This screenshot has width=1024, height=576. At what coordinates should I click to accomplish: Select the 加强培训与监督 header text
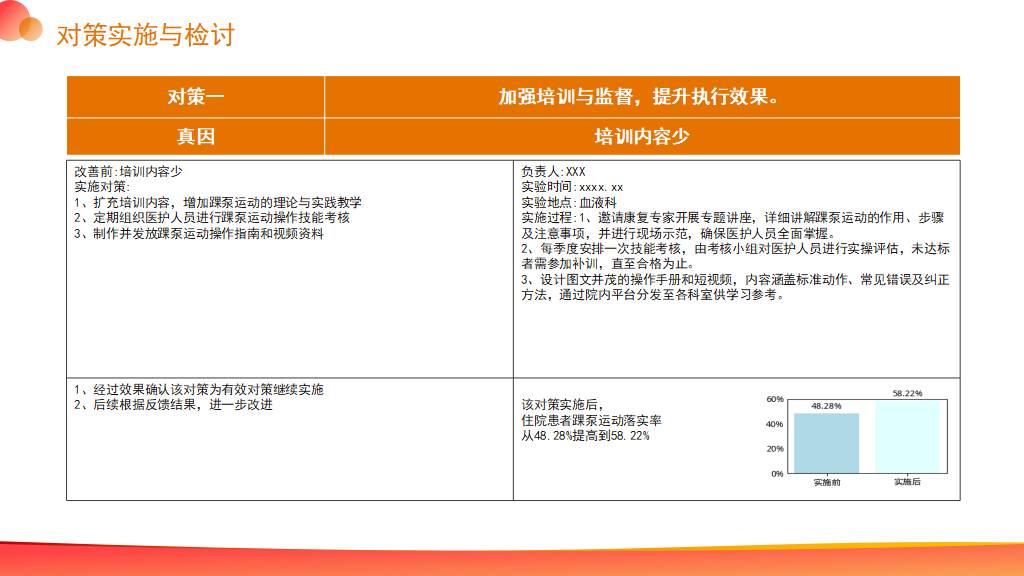pyautogui.click(x=641, y=96)
